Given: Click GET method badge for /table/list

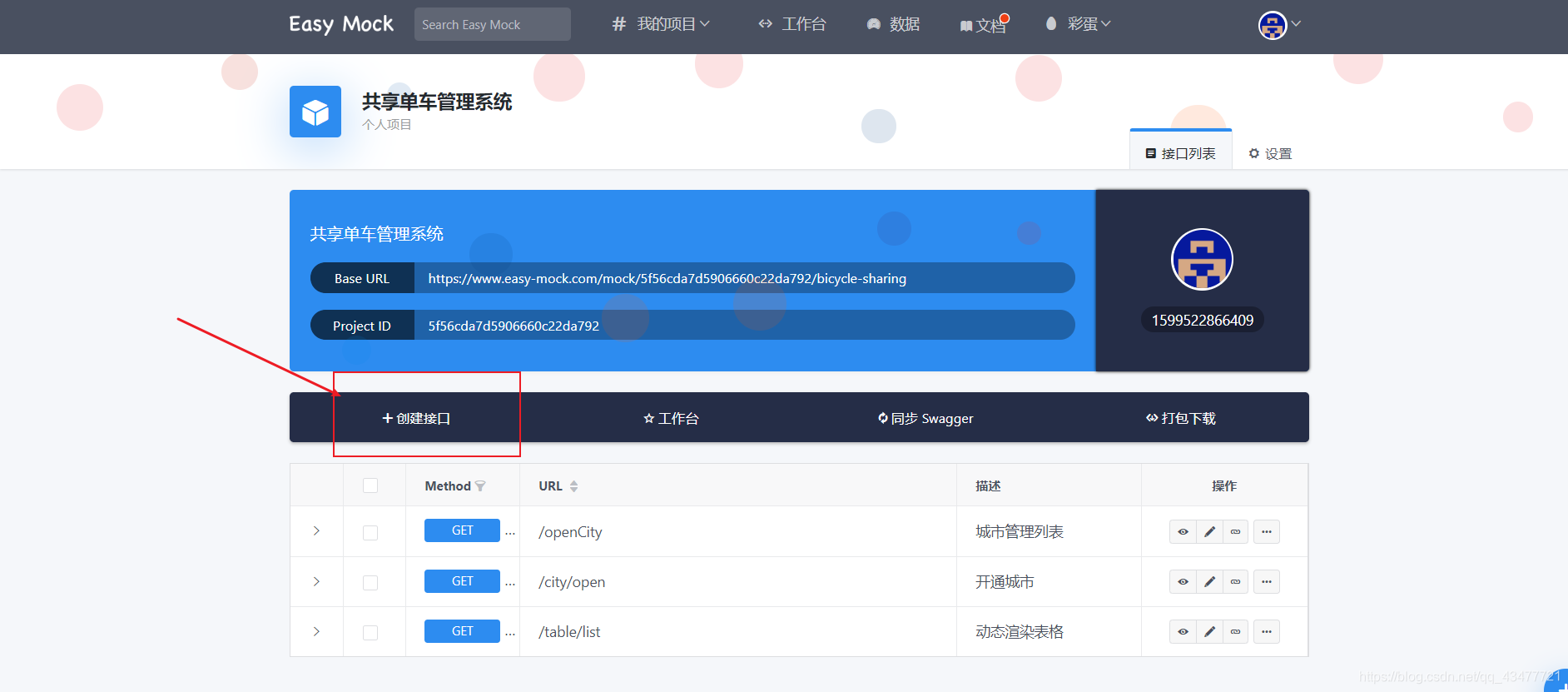Looking at the screenshot, I should point(462,631).
